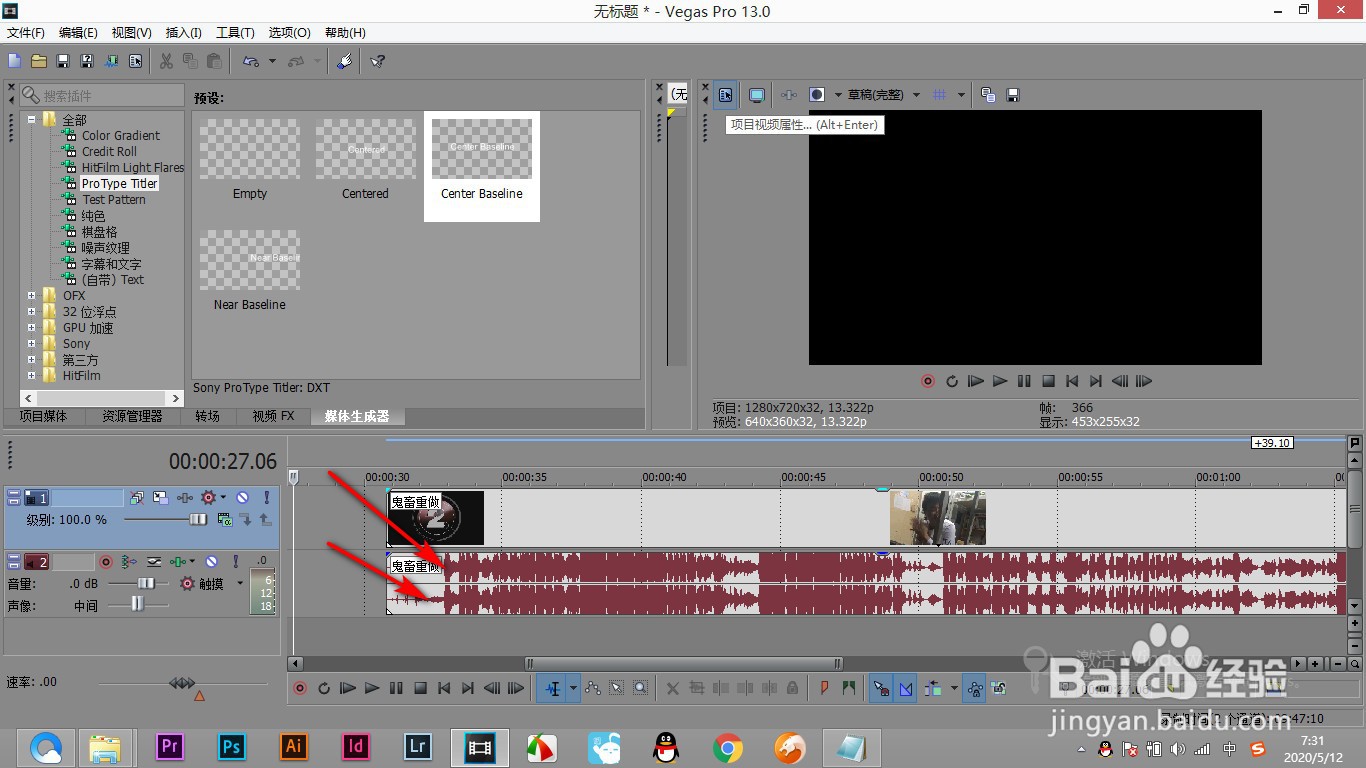The height and width of the screenshot is (768, 1366).
Task: Open the 编辑(E) menu
Action: click(x=78, y=33)
